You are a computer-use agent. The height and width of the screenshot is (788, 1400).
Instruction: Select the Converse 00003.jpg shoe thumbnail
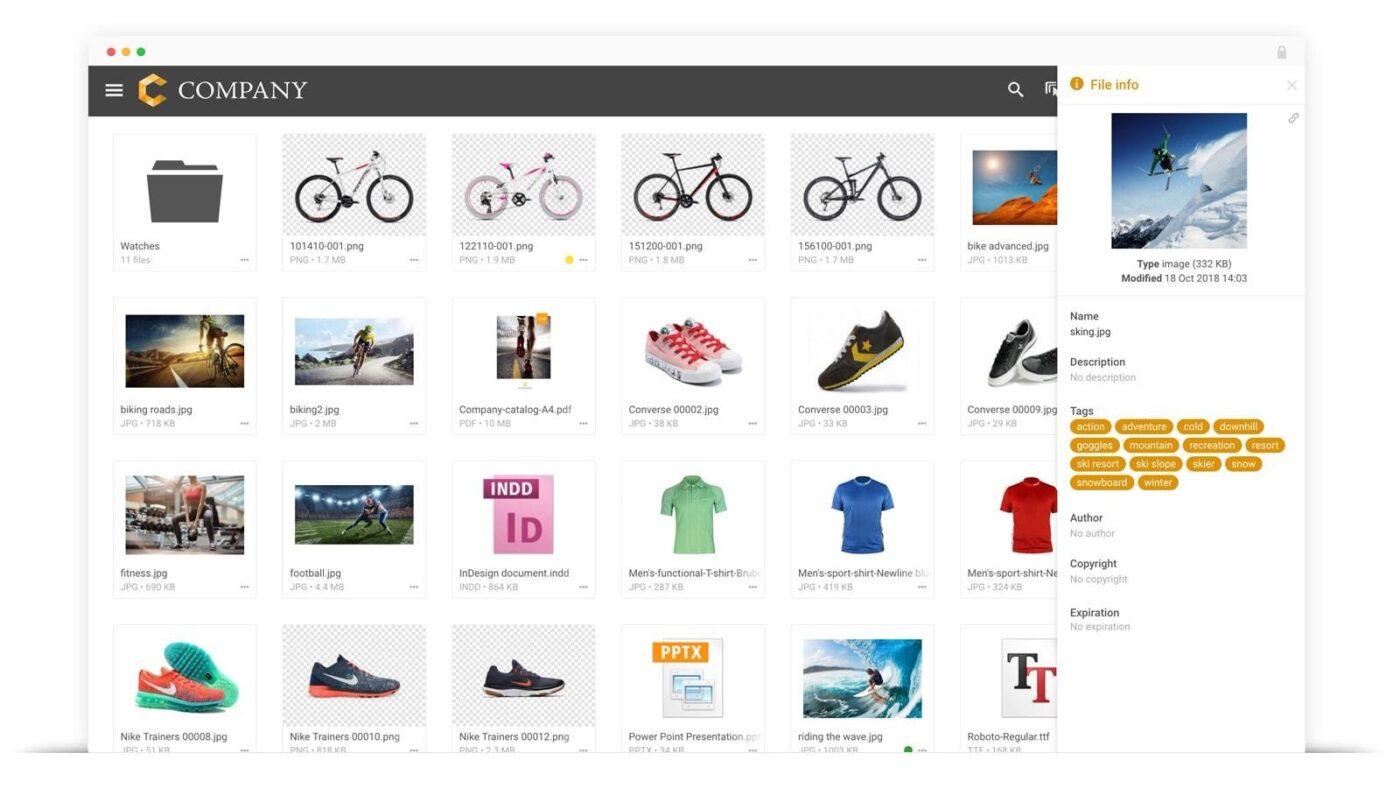pyautogui.click(x=862, y=351)
